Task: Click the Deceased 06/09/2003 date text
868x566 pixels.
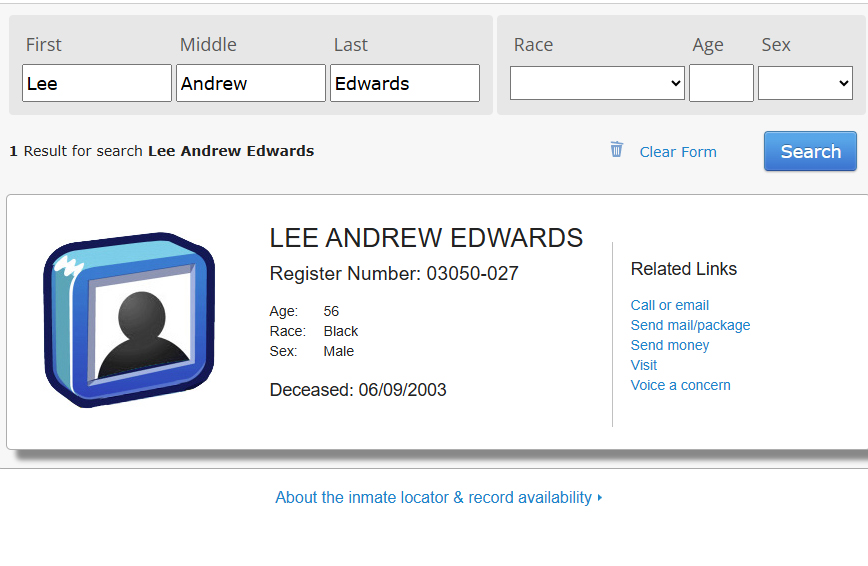Action: click(358, 390)
